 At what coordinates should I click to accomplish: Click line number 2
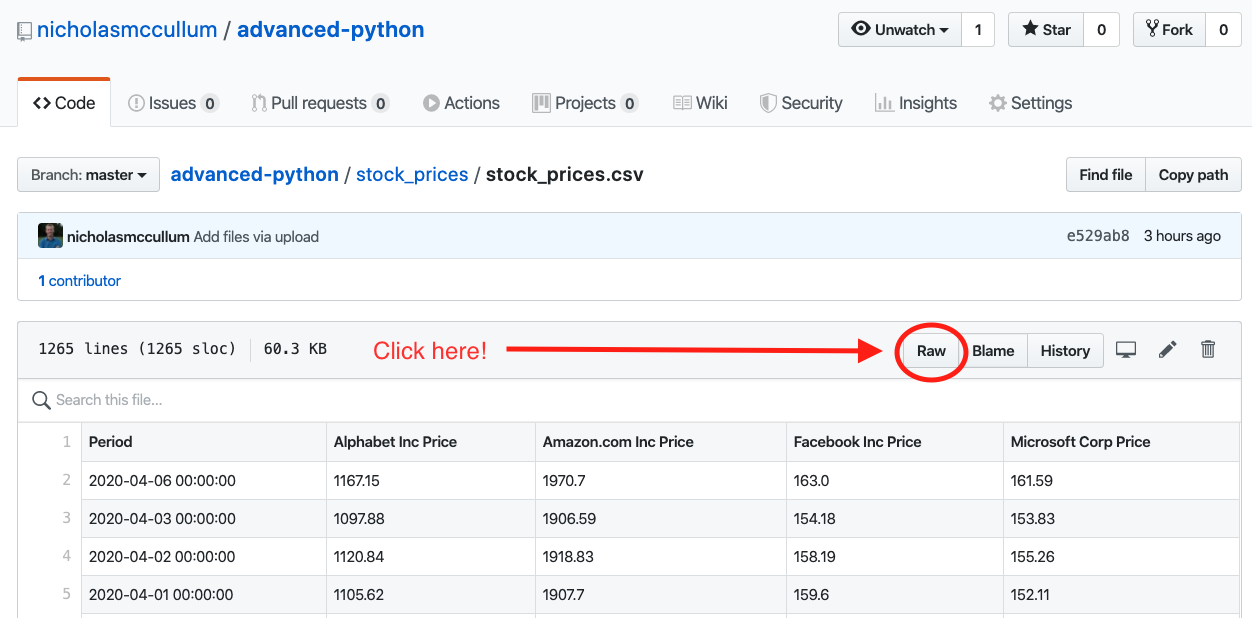click(67, 480)
